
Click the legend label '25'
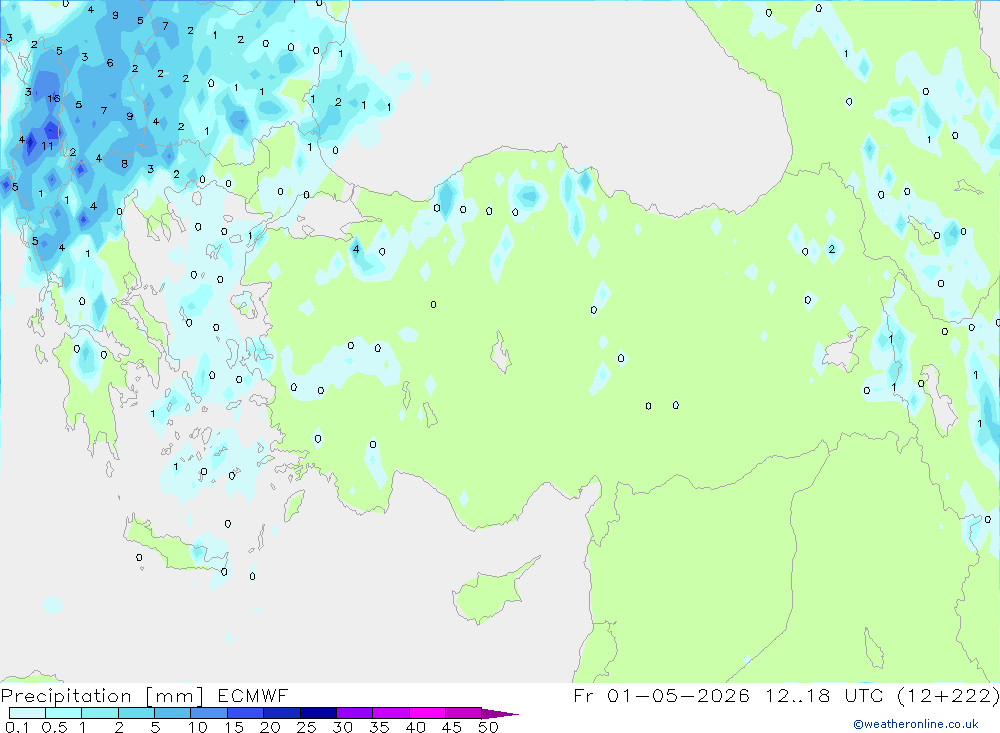coord(307,727)
